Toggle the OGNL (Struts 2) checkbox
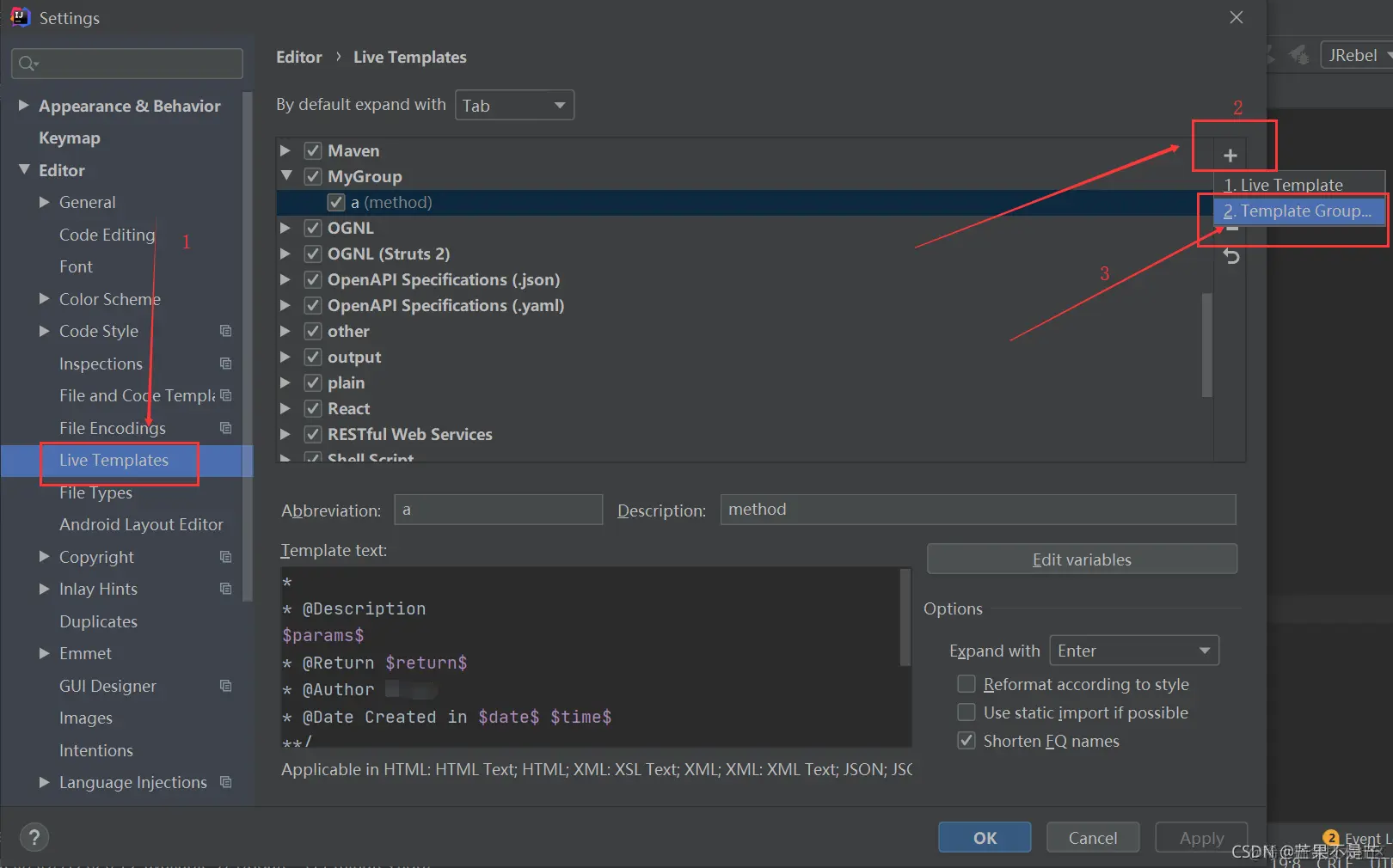 tap(313, 254)
